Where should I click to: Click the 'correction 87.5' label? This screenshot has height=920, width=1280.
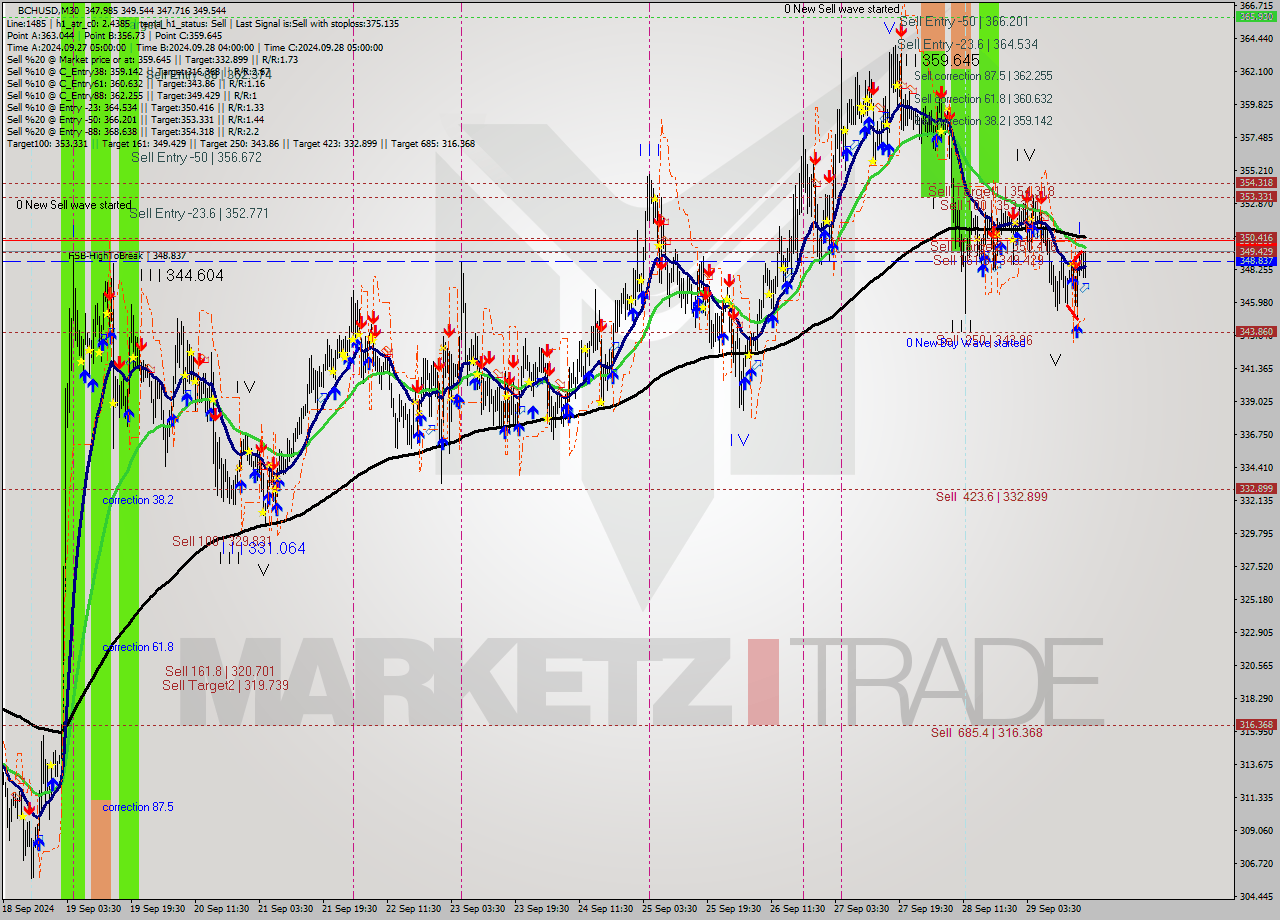pos(138,807)
